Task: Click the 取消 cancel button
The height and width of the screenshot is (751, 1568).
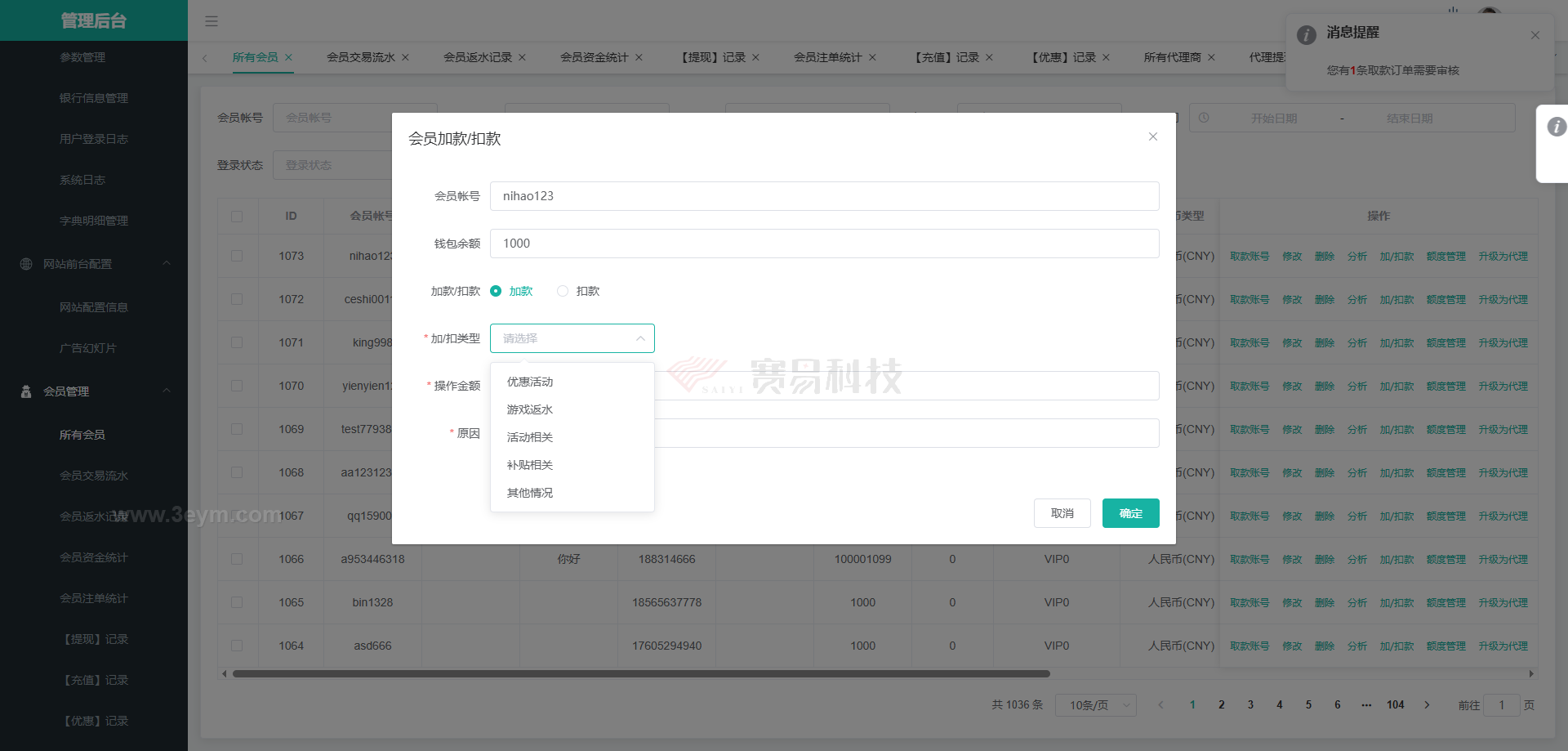Action: (x=1062, y=513)
